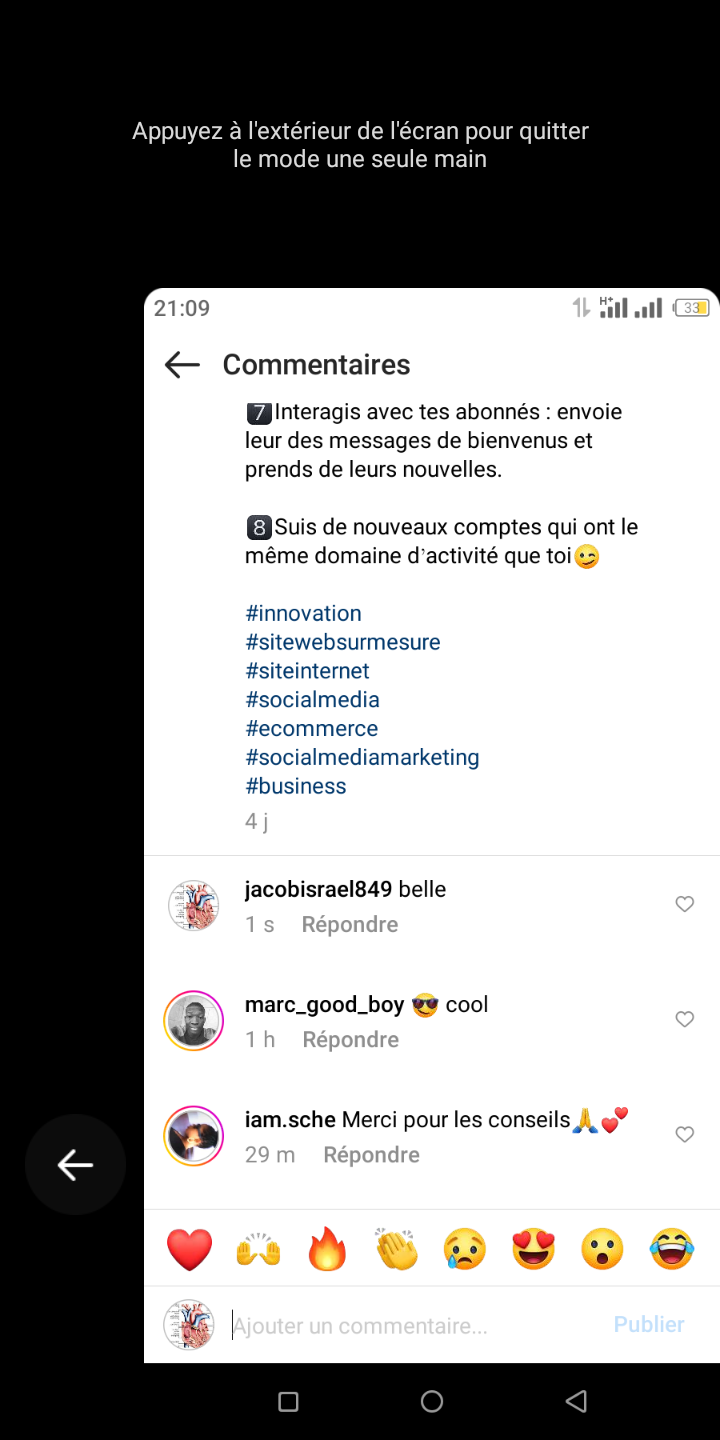Go back from the Commentaires screen
The height and width of the screenshot is (1440, 720).
click(183, 365)
